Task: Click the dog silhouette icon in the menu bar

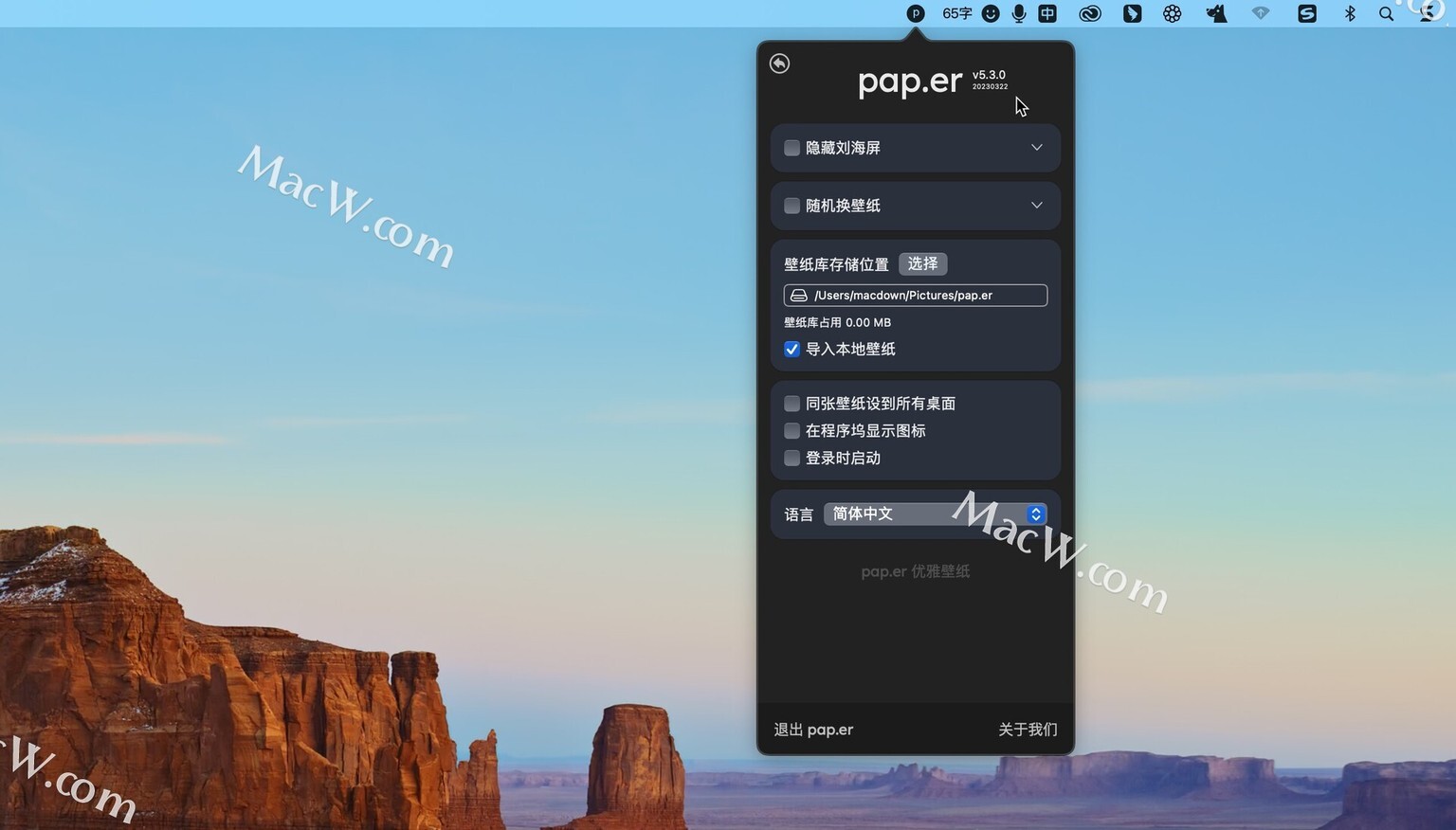Action: (x=1216, y=13)
